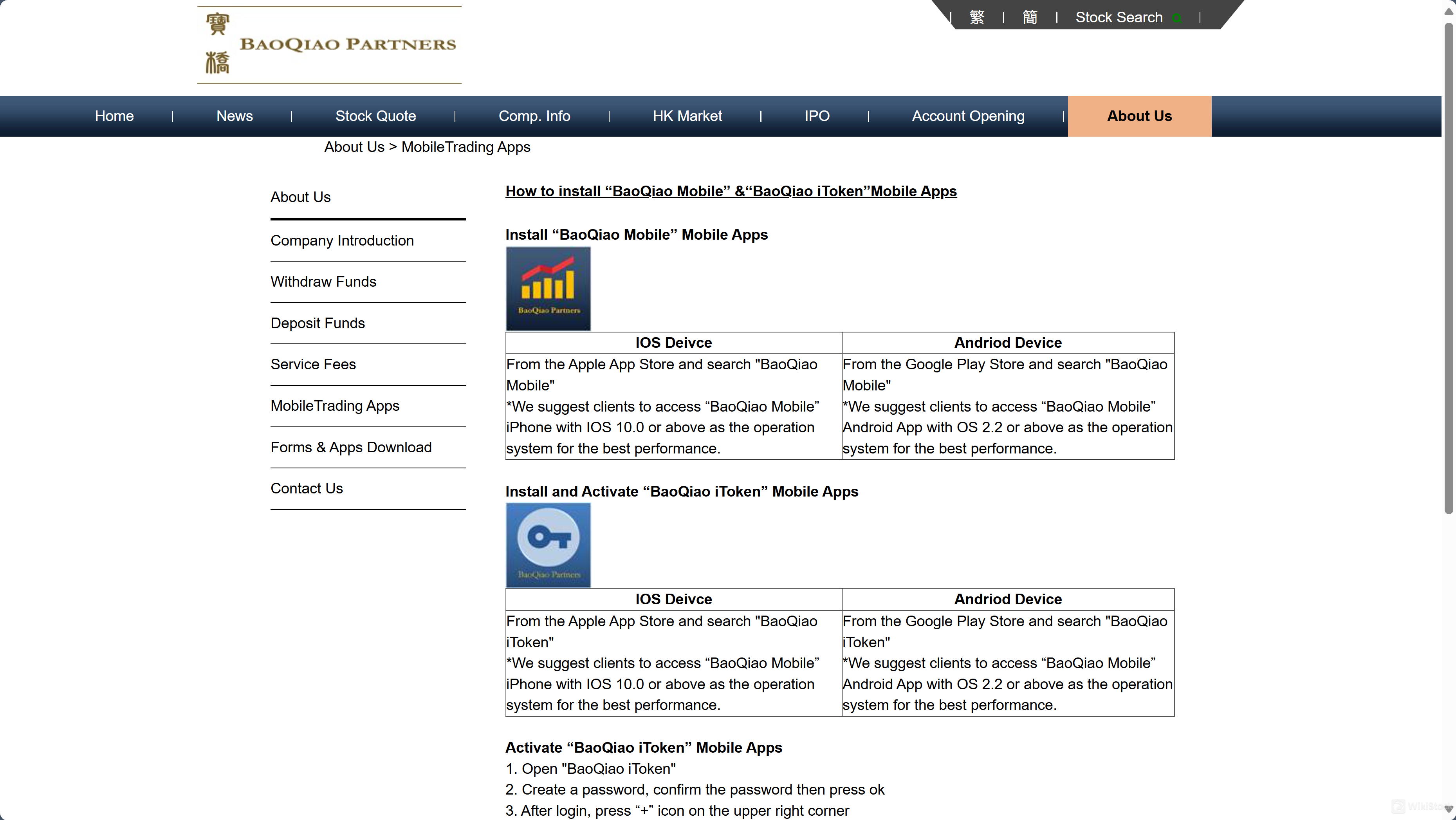Click step '1. Open "BaoQiao iToken"'
This screenshot has width=1456, height=820.
pos(591,769)
